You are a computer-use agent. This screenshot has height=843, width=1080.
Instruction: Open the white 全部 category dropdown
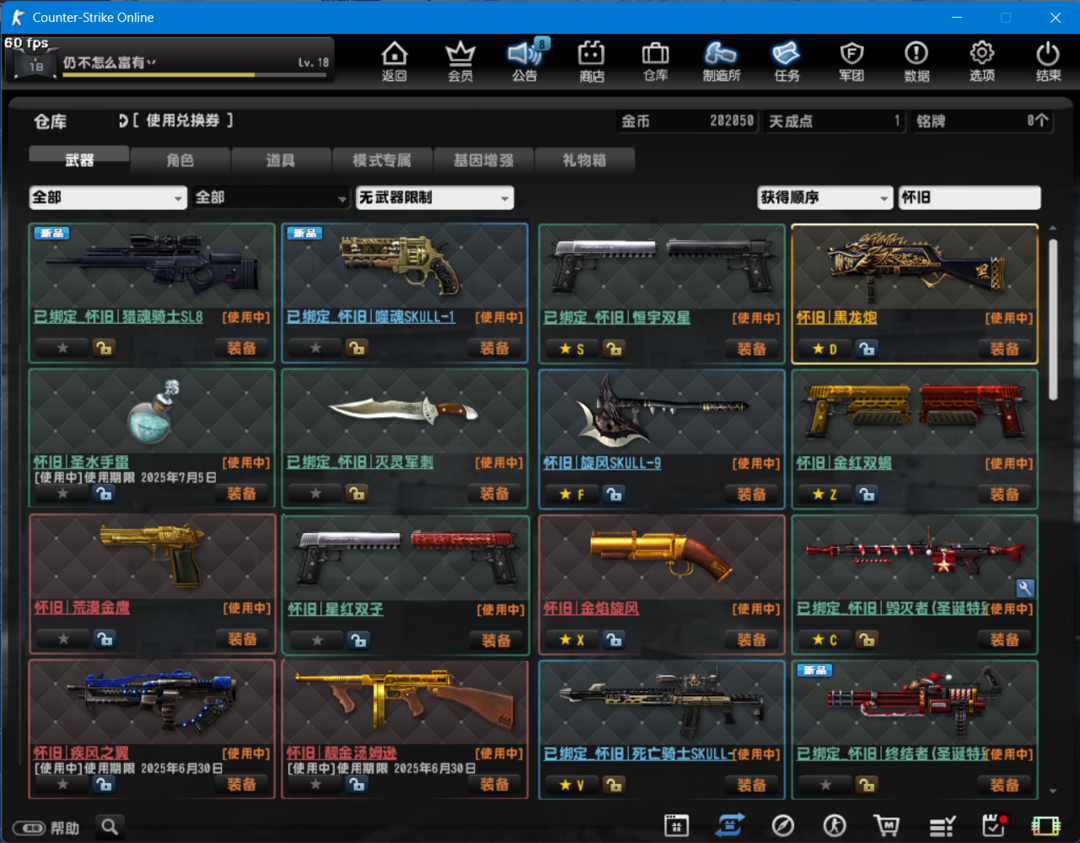(108, 198)
